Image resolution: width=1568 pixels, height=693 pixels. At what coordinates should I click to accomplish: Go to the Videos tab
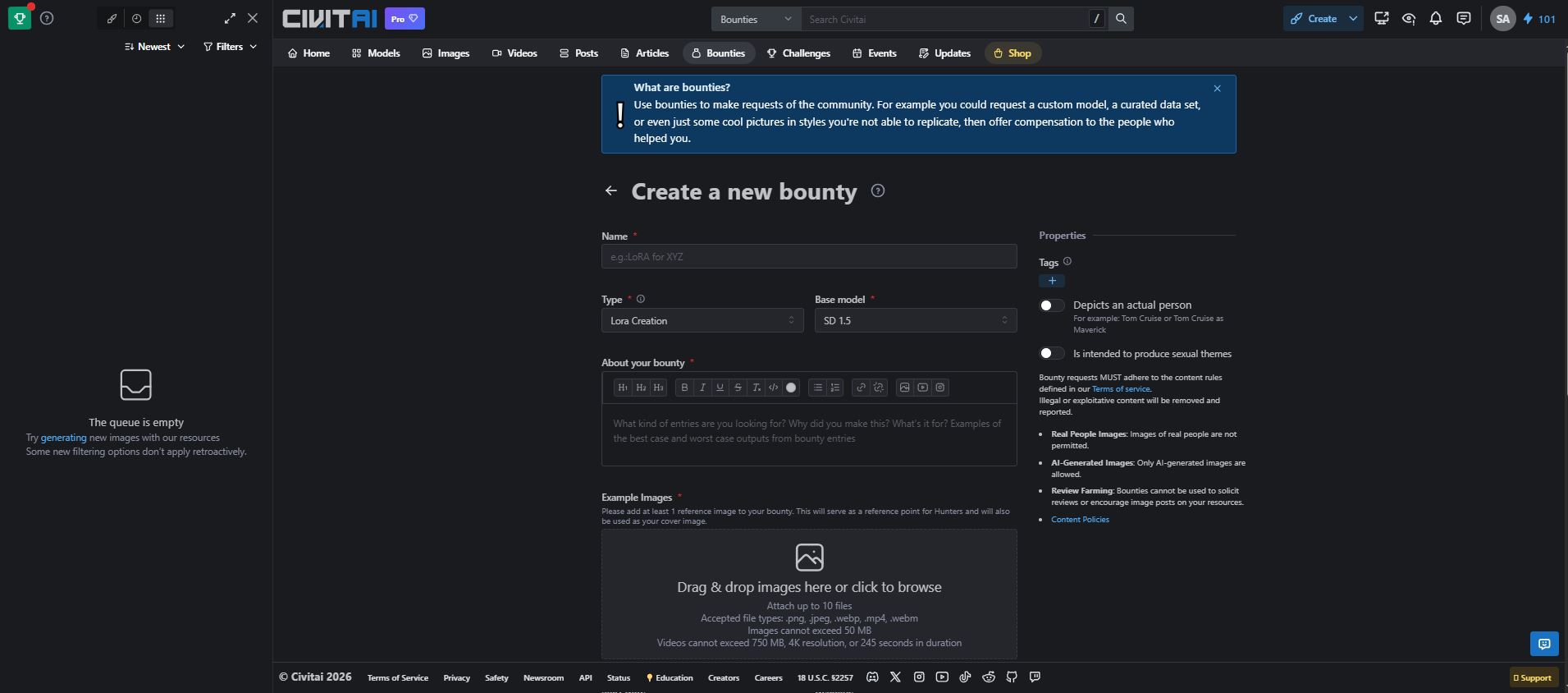click(514, 53)
